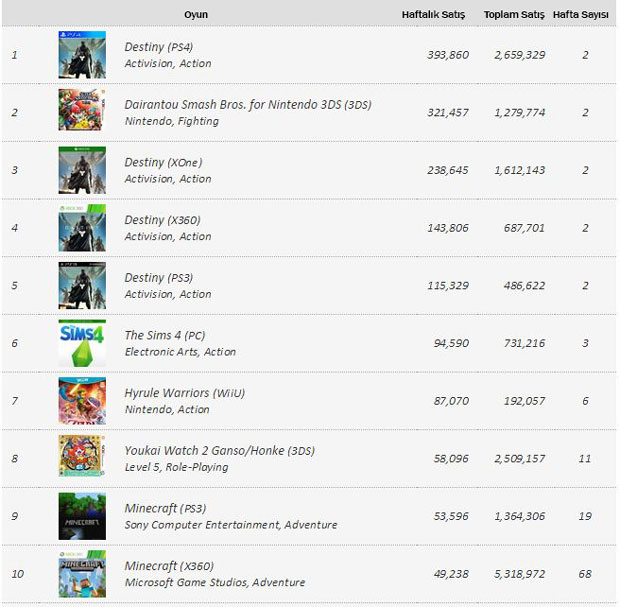This screenshot has width=620, height=607.
Task: Click The Sims 4 cover image
Action: coord(82,343)
